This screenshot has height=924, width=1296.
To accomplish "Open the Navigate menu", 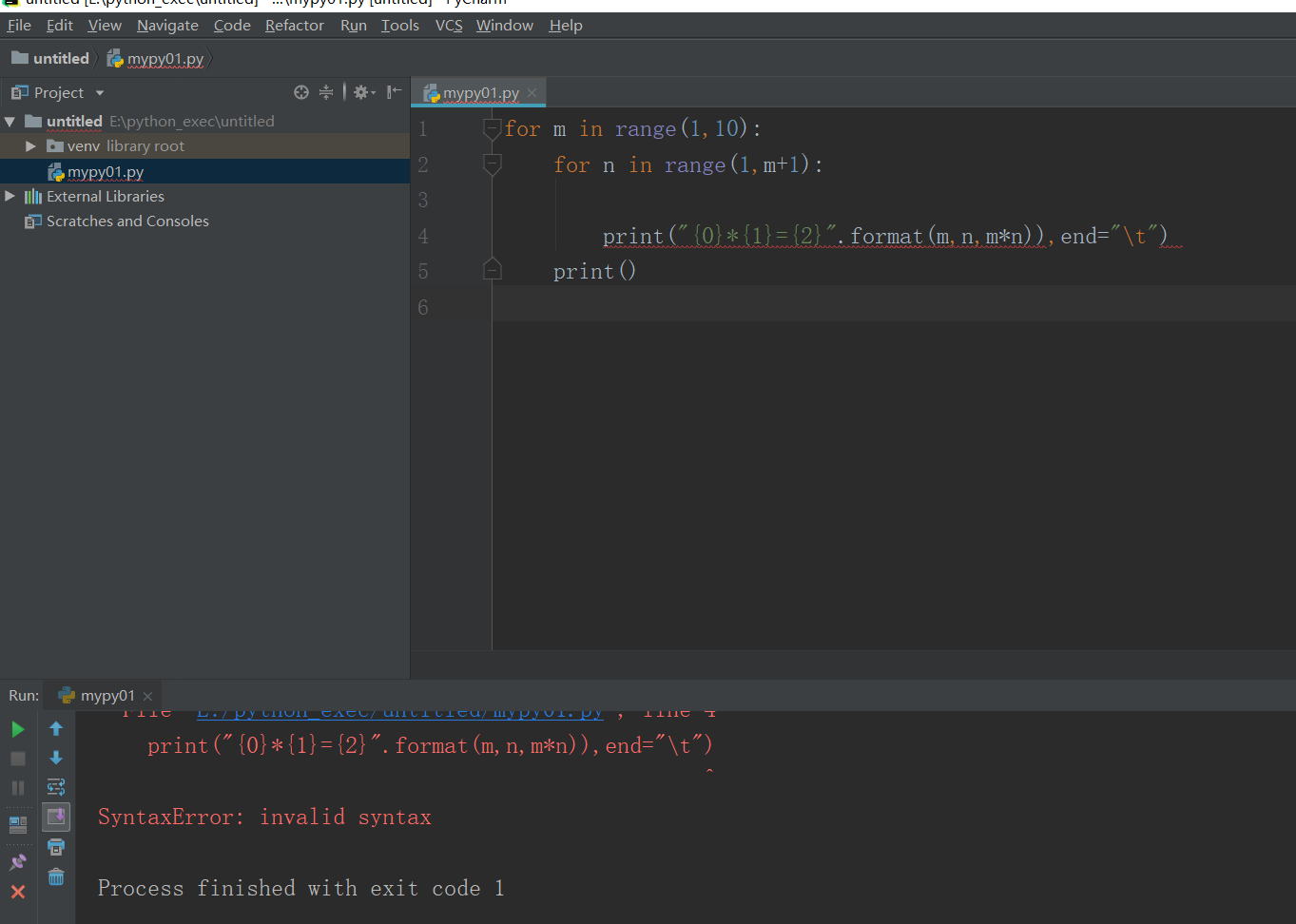I will tap(167, 25).
